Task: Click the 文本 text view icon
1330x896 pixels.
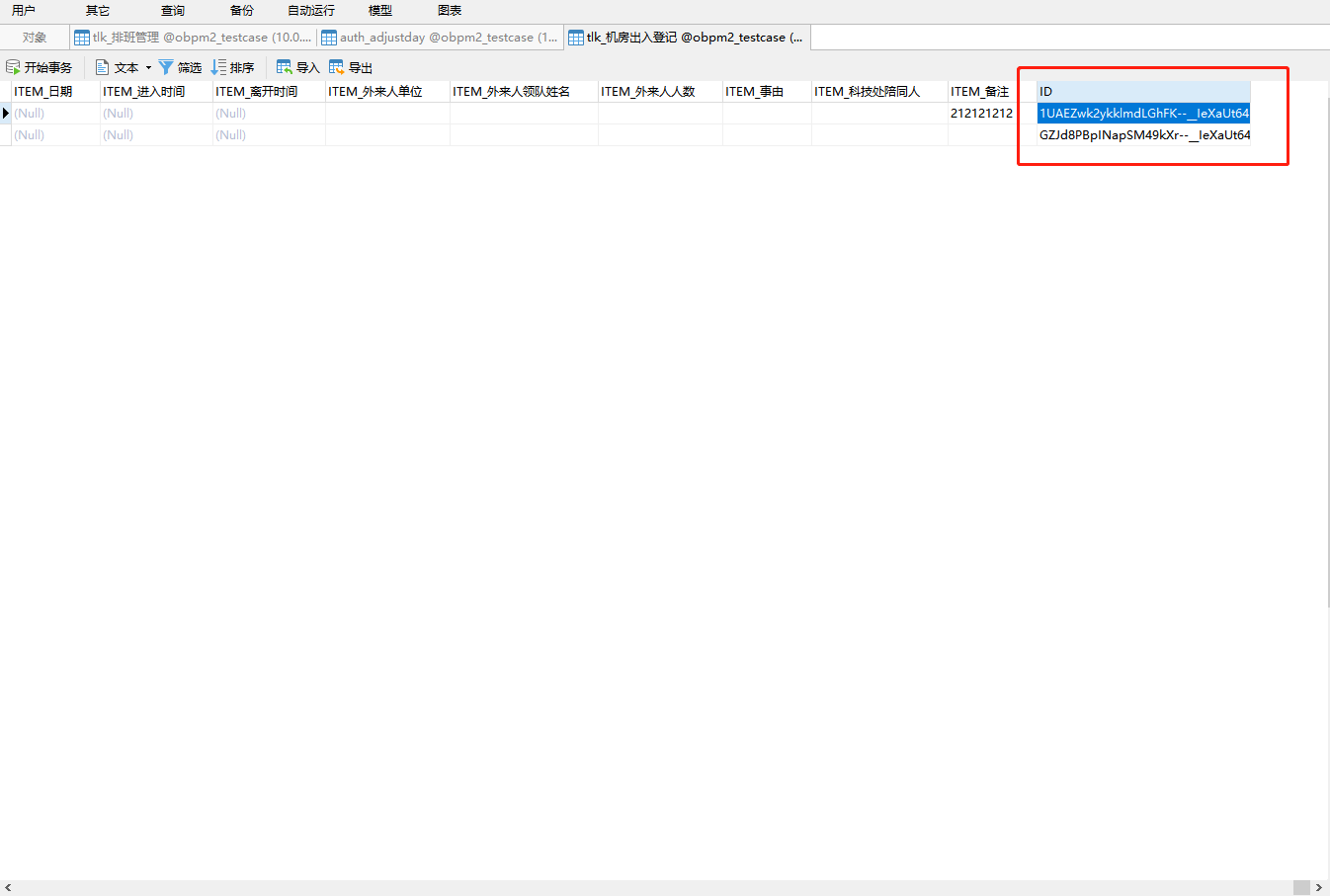Action: point(102,67)
